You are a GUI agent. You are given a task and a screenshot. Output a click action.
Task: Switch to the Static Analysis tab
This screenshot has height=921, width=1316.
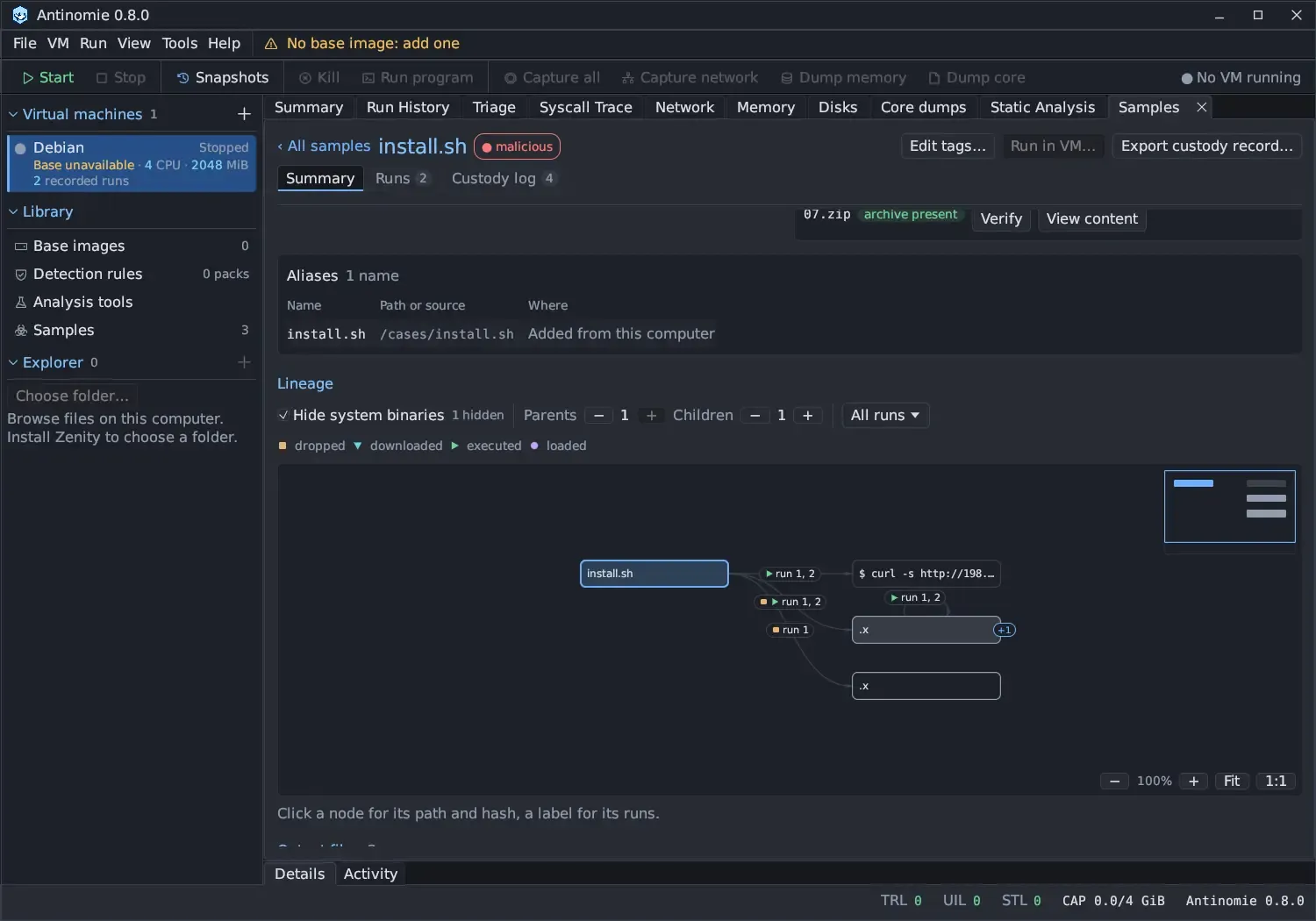pos(1042,107)
